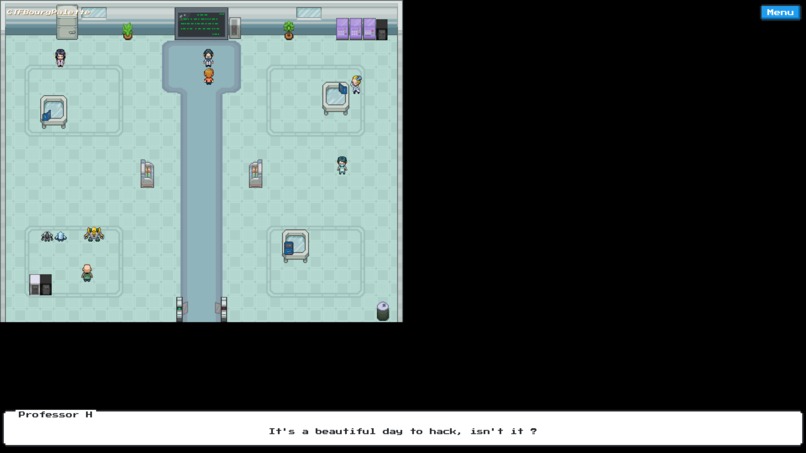
Task: Click the right entrance gate post
Action: pyautogui.click(x=224, y=309)
